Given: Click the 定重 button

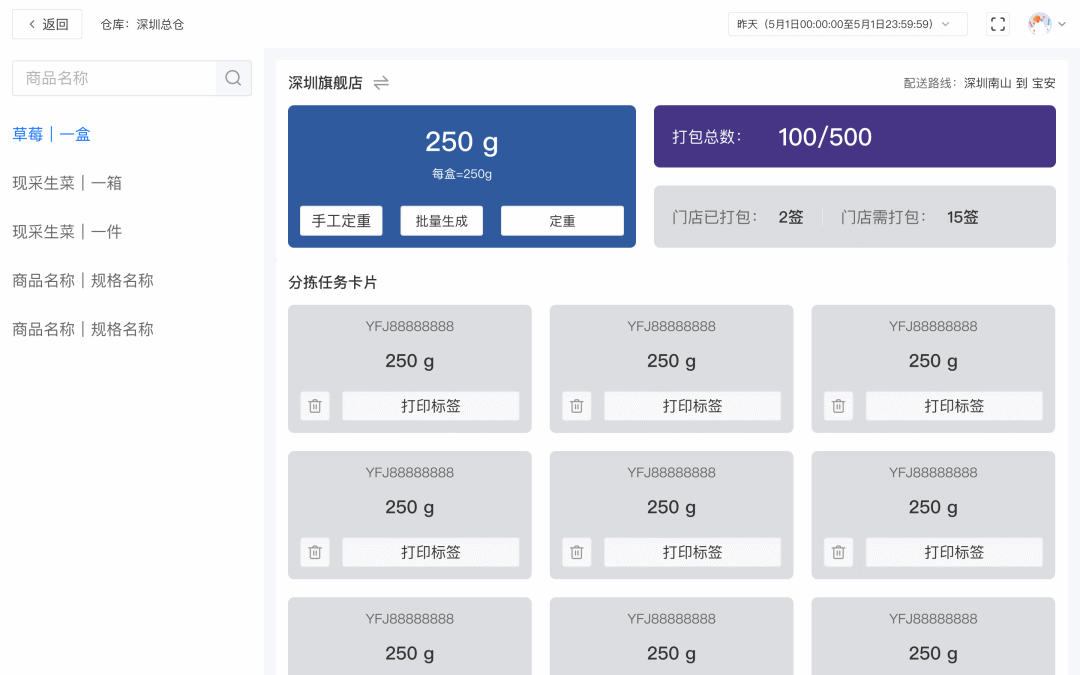Looking at the screenshot, I should click(x=562, y=221).
